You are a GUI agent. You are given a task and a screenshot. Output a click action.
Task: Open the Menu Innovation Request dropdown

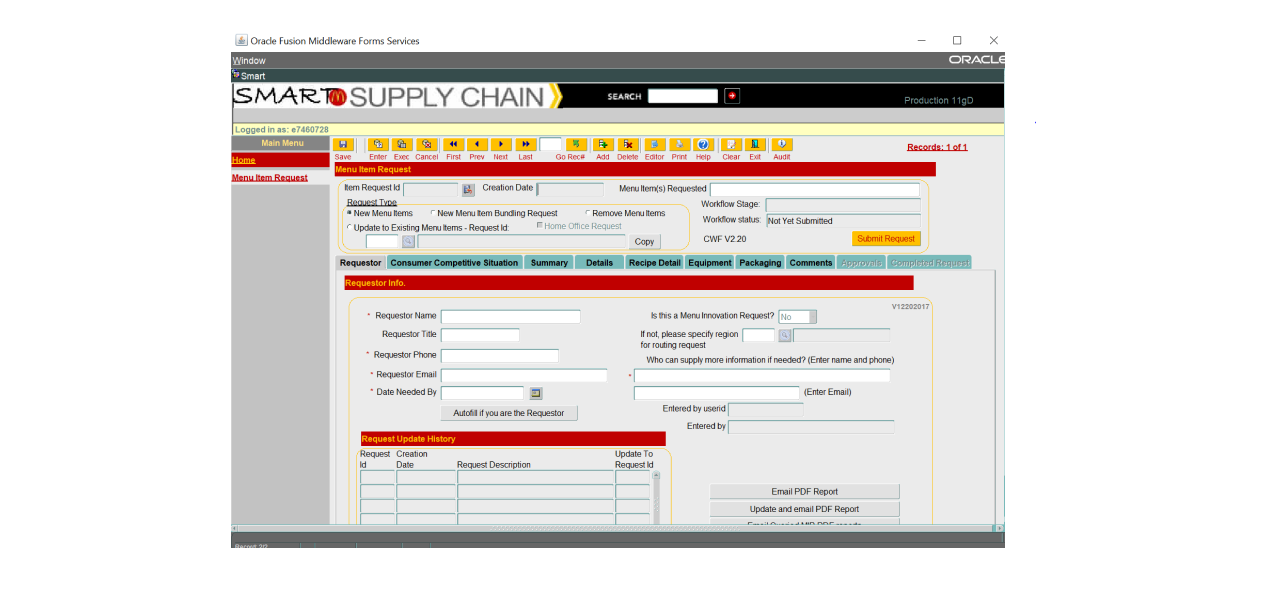[x=812, y=317]
